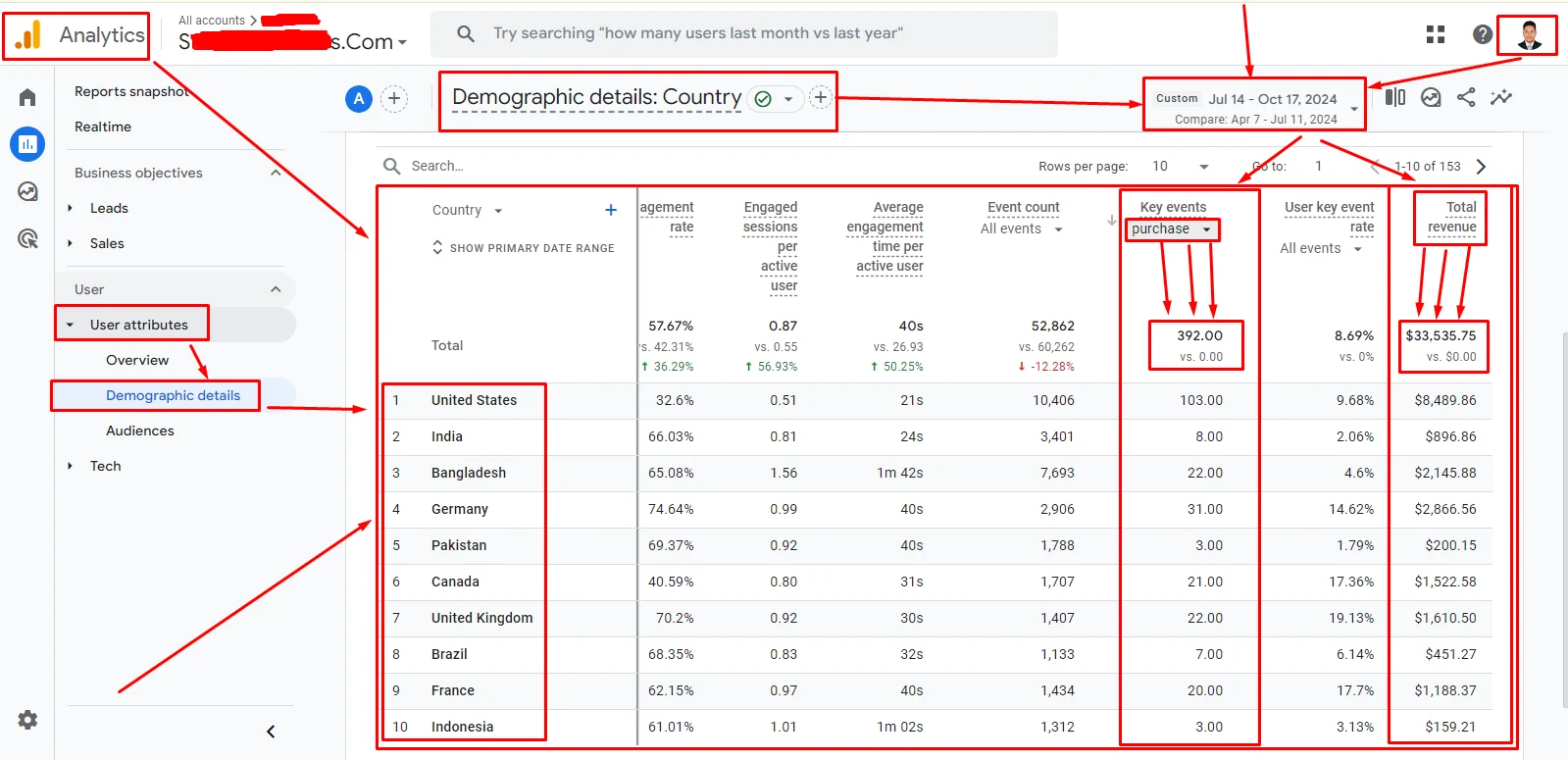Open the Explore icon in left rail
The height and width of the screenshot is (760, 1568).
click(27, 191)
